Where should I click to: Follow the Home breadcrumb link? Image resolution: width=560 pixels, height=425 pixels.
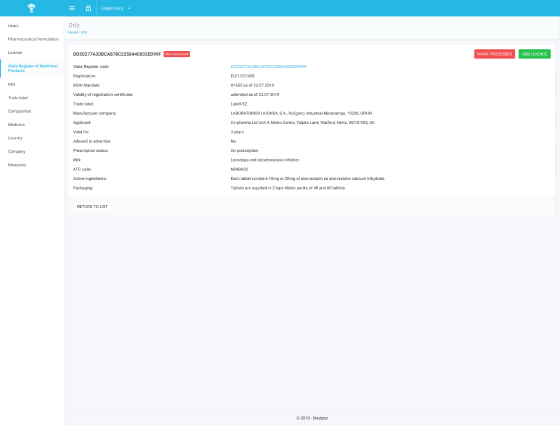point(73,32)
